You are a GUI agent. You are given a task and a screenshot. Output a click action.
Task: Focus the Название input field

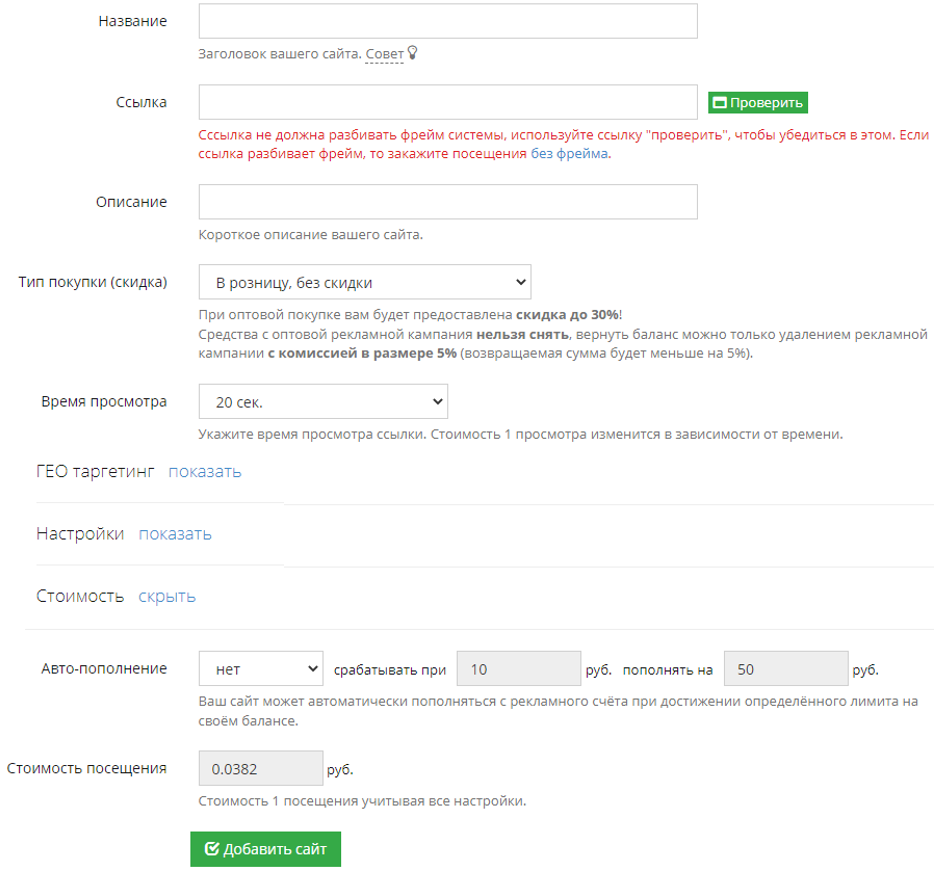[x=448, y=21]
